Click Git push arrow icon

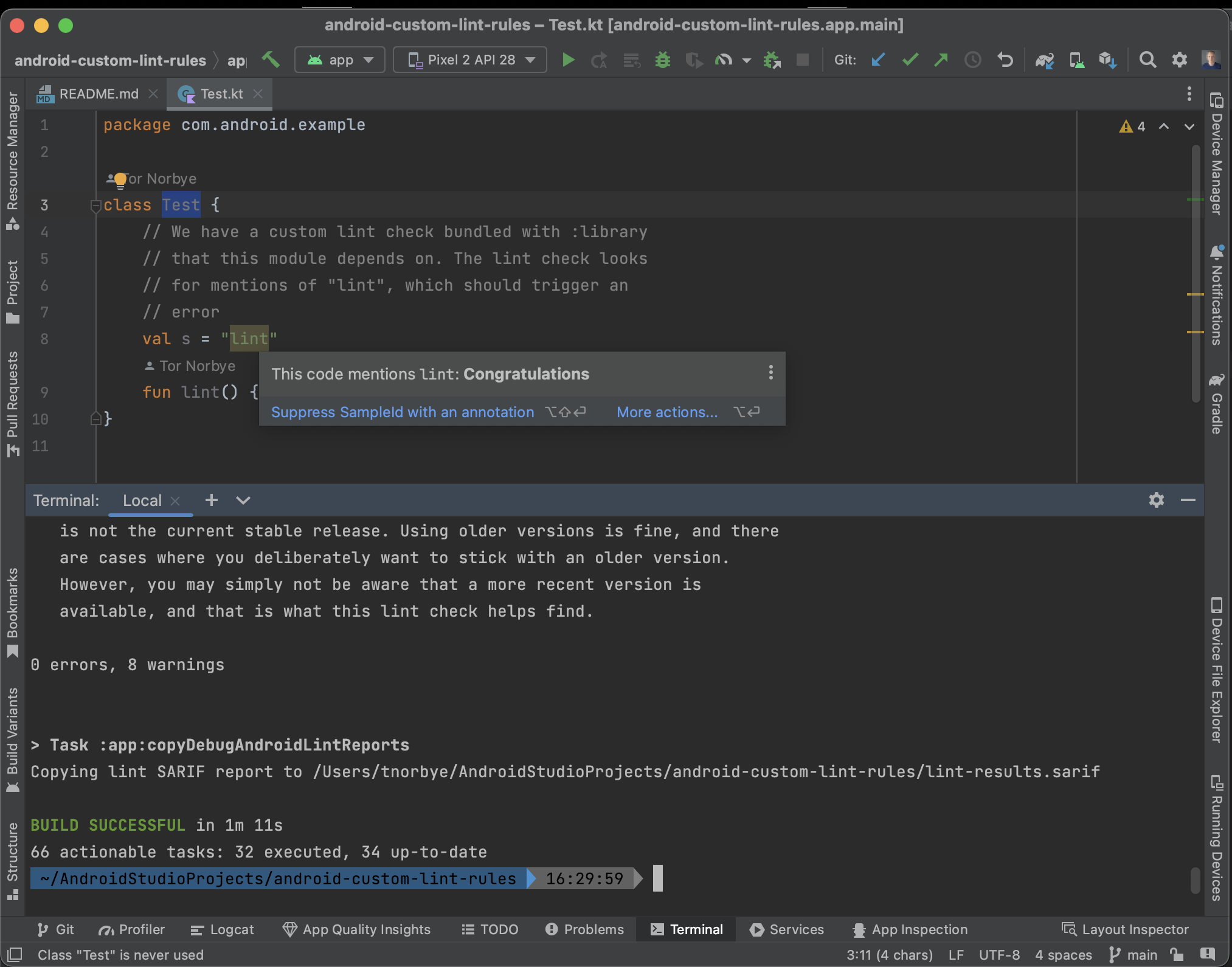pos(941,60)
